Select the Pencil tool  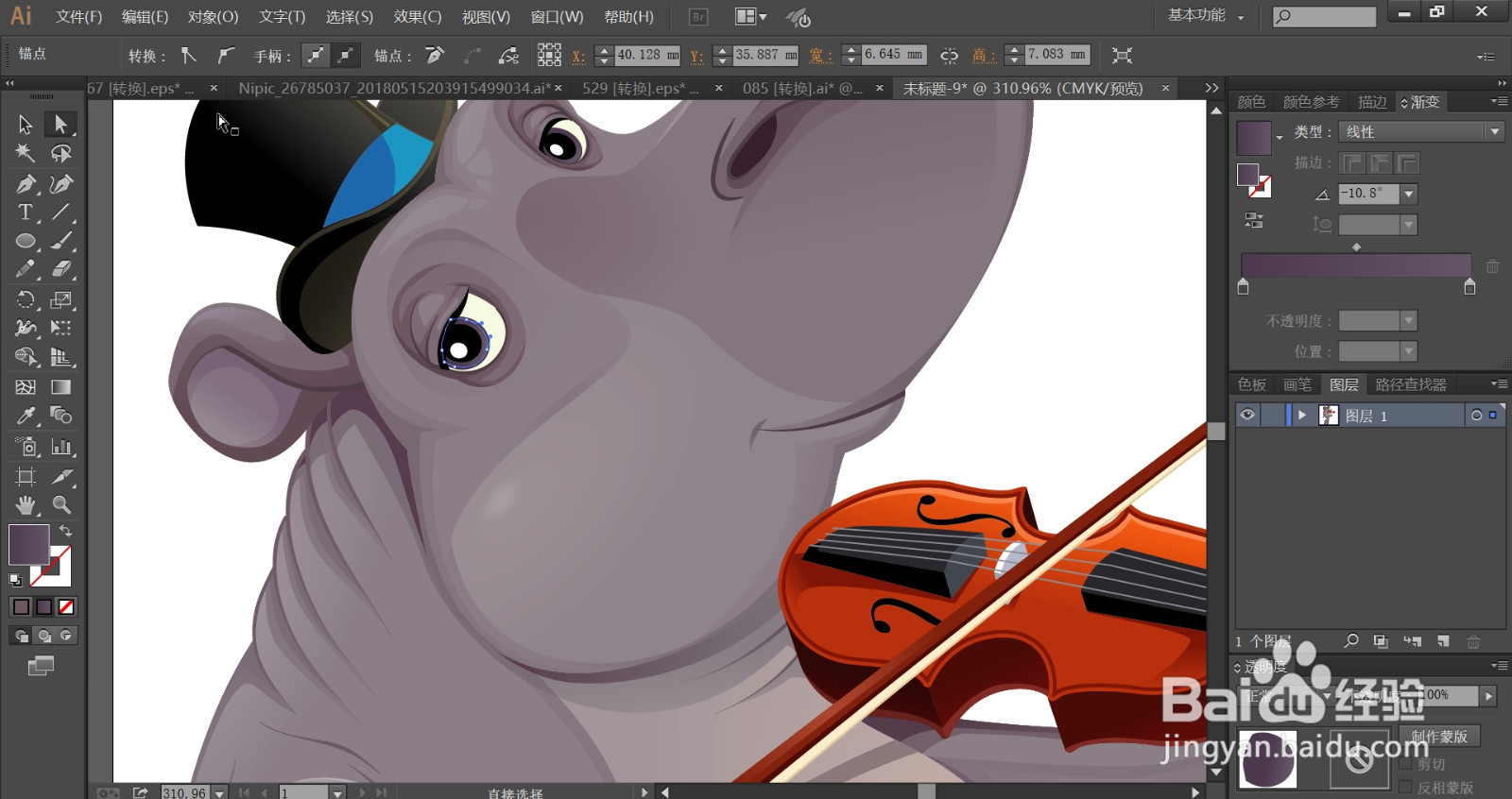coord(26,270)
